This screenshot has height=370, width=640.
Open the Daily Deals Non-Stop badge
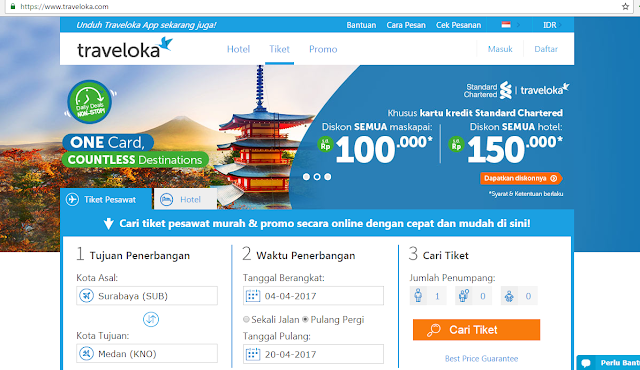(x=90, y=102)
